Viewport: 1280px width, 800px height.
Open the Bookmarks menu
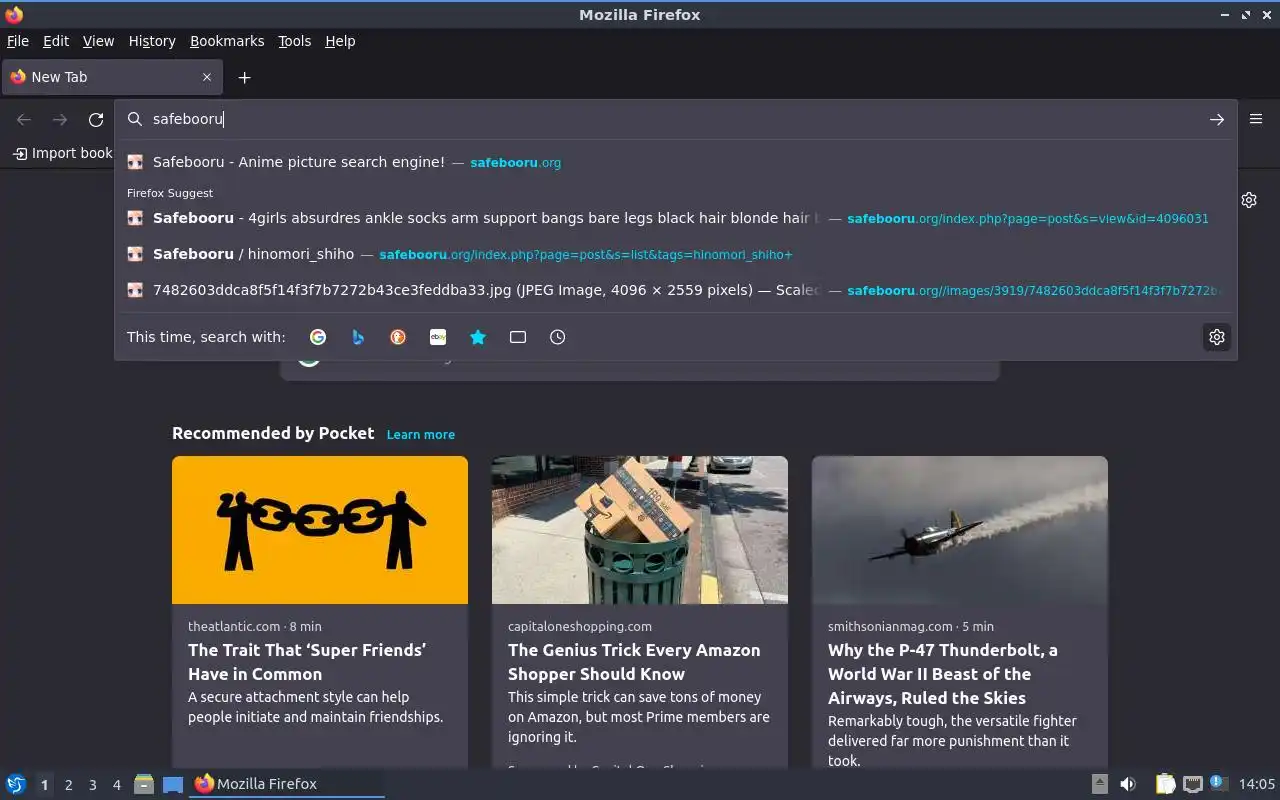[x=227, y=41]
